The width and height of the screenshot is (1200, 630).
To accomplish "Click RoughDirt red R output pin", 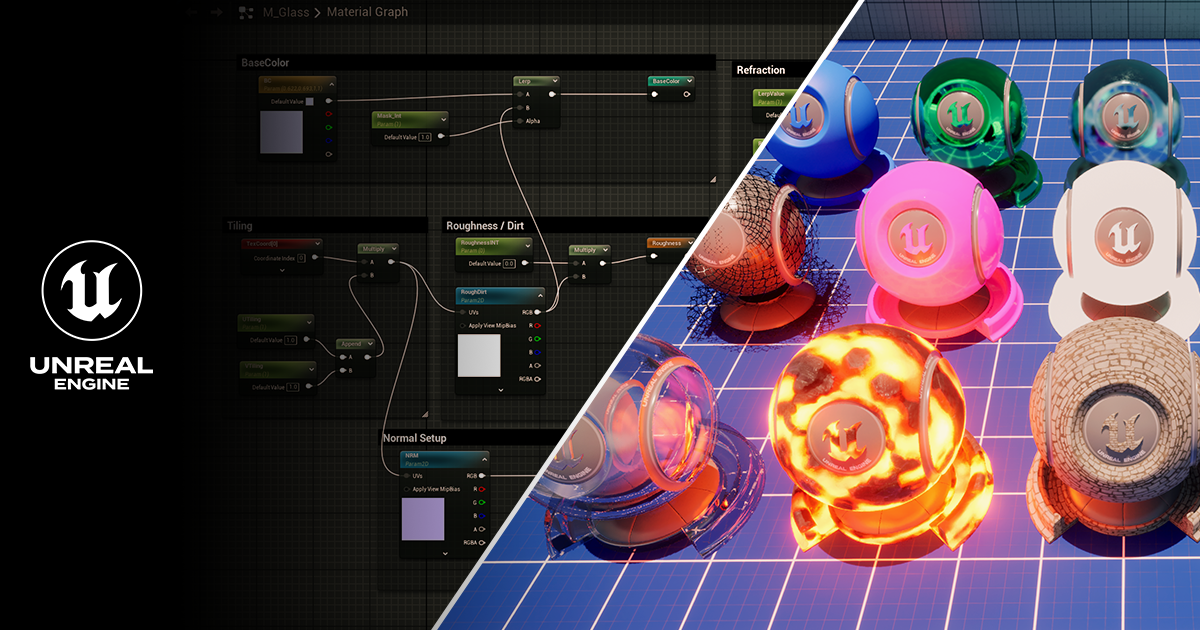I will tap(538, 325).
